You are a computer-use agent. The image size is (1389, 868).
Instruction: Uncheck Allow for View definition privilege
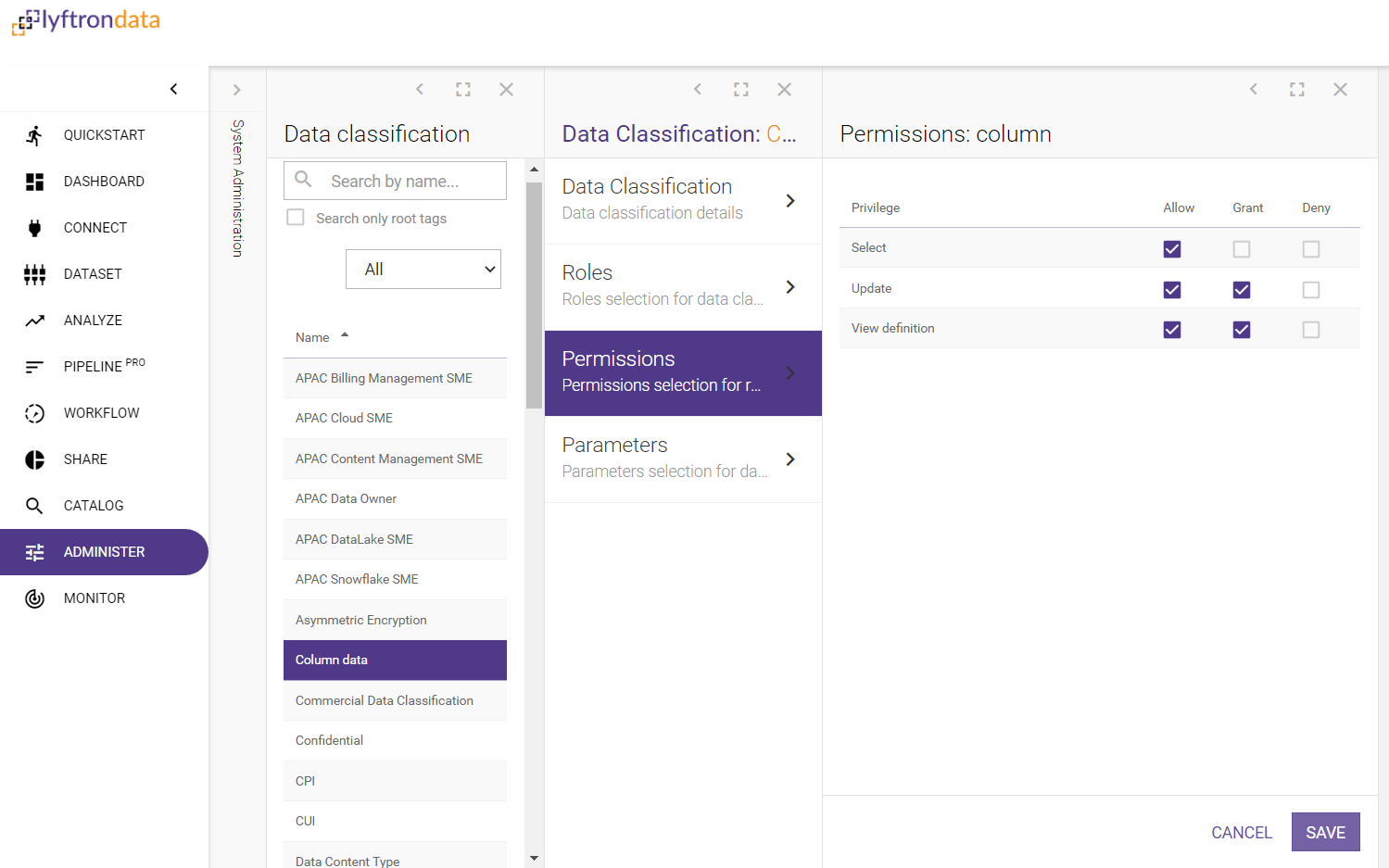1172,330
